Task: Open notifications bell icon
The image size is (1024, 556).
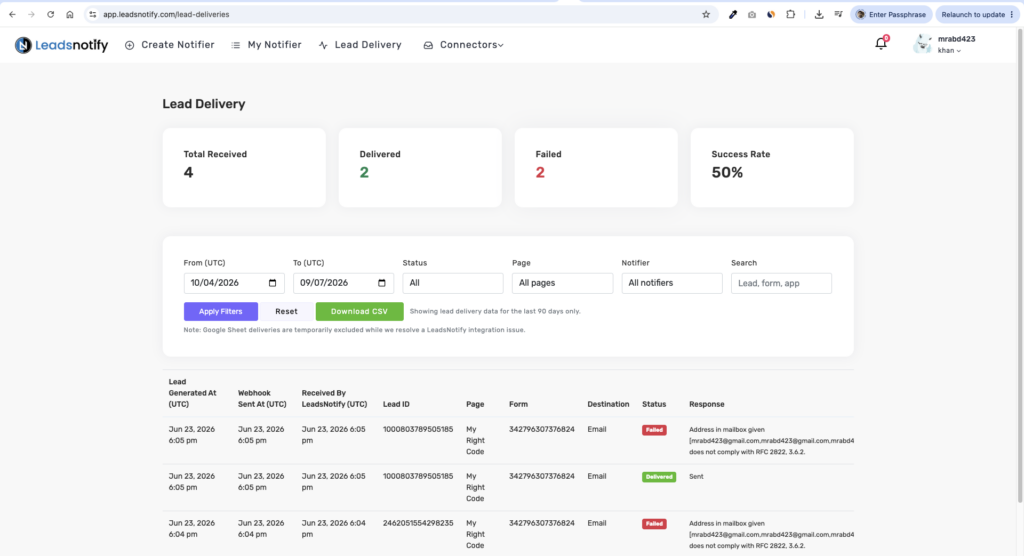Action: [881, 44]
